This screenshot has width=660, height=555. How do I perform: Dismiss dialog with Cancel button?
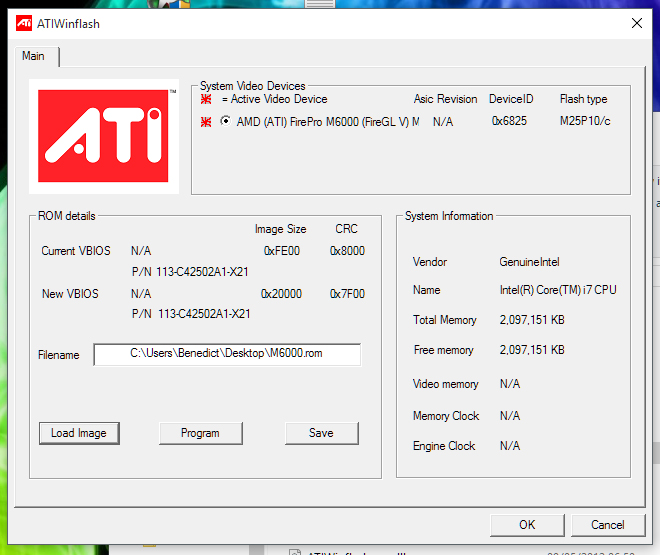[x=608, y=525]
